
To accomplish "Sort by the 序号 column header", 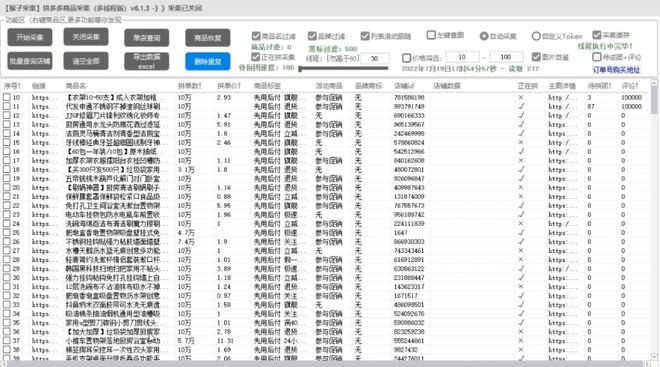I will pyautogui.click(x=12, y=86).
